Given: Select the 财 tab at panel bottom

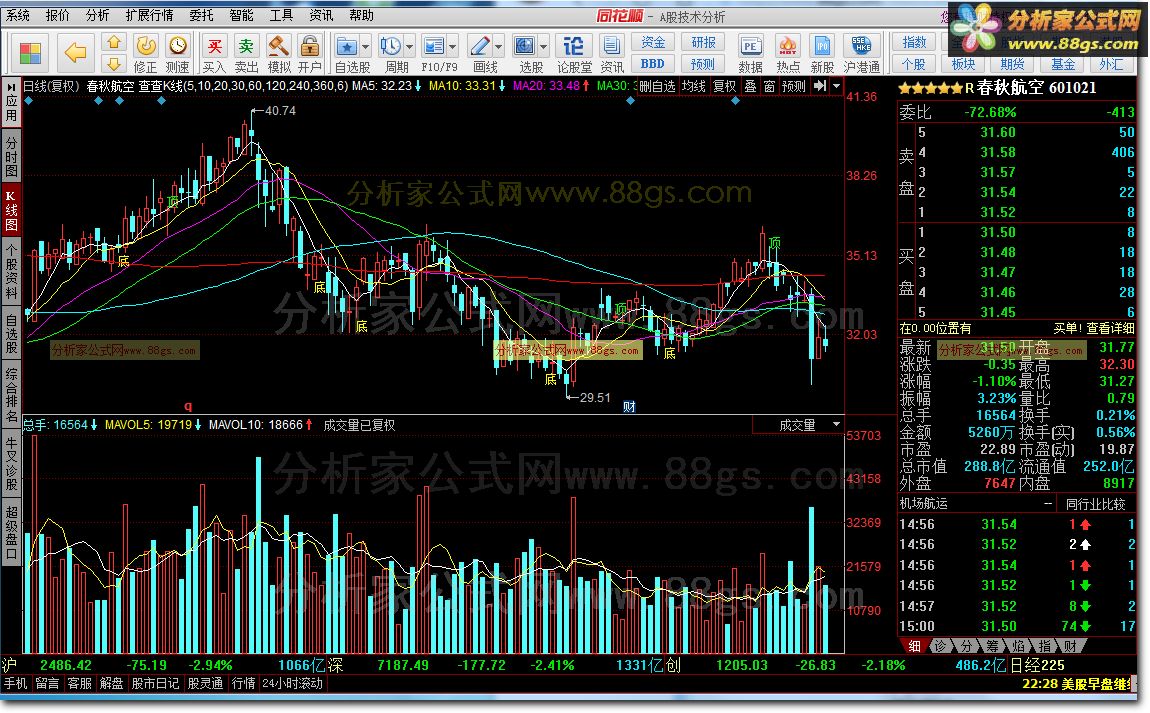Looking at the screenshot, I should coord(1070,646).
